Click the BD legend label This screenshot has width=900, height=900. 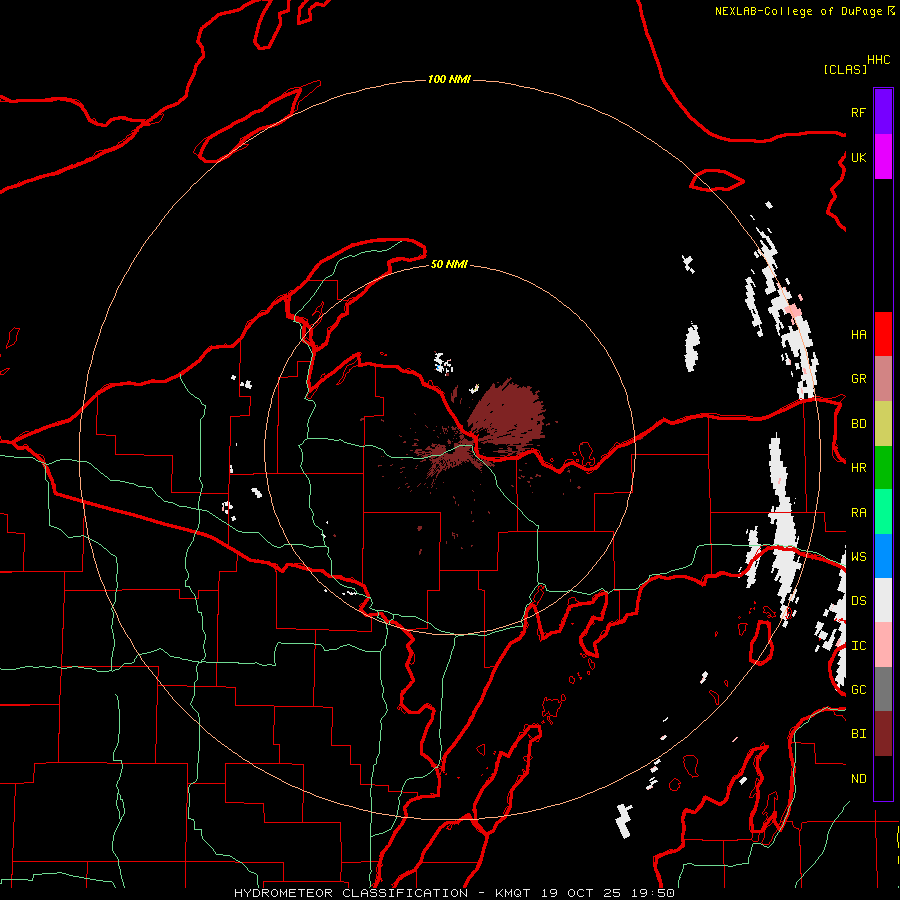tap(858, 424)
